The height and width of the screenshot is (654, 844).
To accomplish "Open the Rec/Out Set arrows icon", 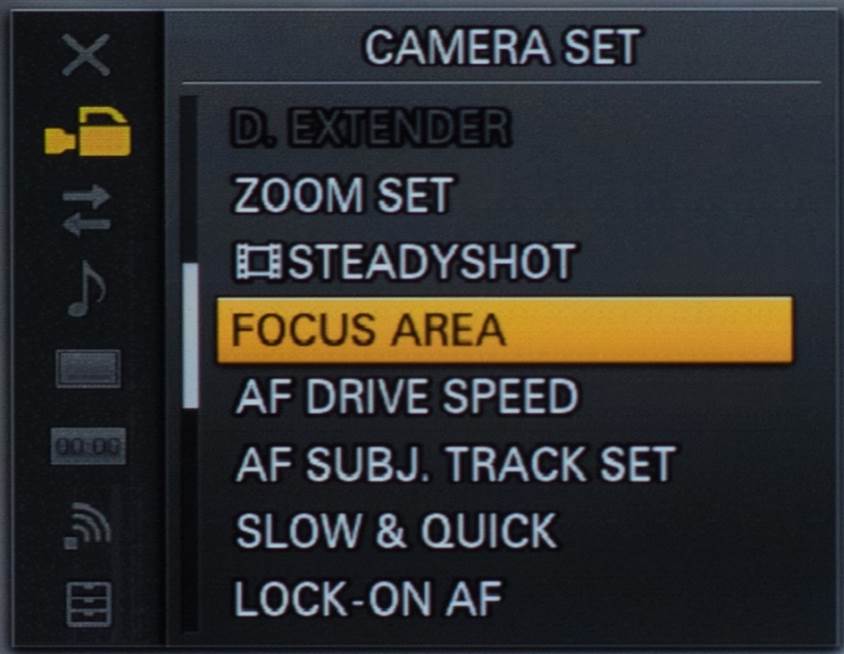I will pyautogui.click(x=87, y=210).
